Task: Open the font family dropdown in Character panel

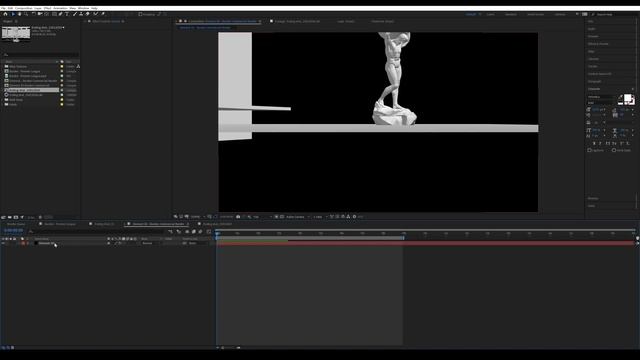Action: pyautogui.click(x=601, y=97)
